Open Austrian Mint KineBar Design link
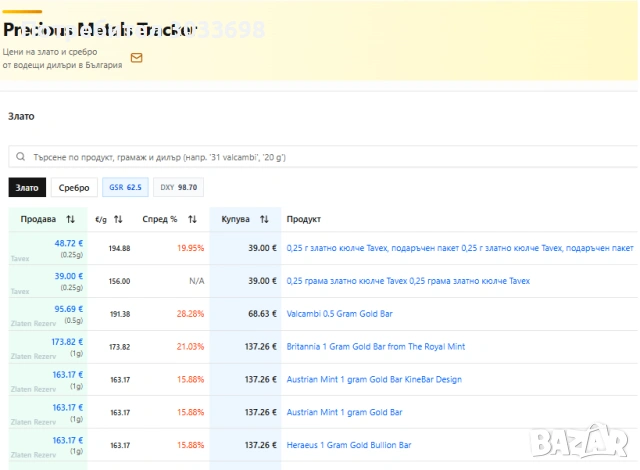 point(374,380)
